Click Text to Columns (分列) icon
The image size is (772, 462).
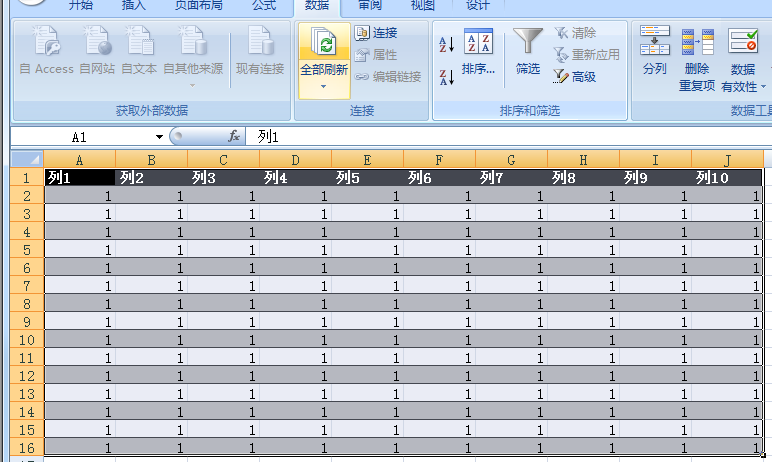[655, 52]
